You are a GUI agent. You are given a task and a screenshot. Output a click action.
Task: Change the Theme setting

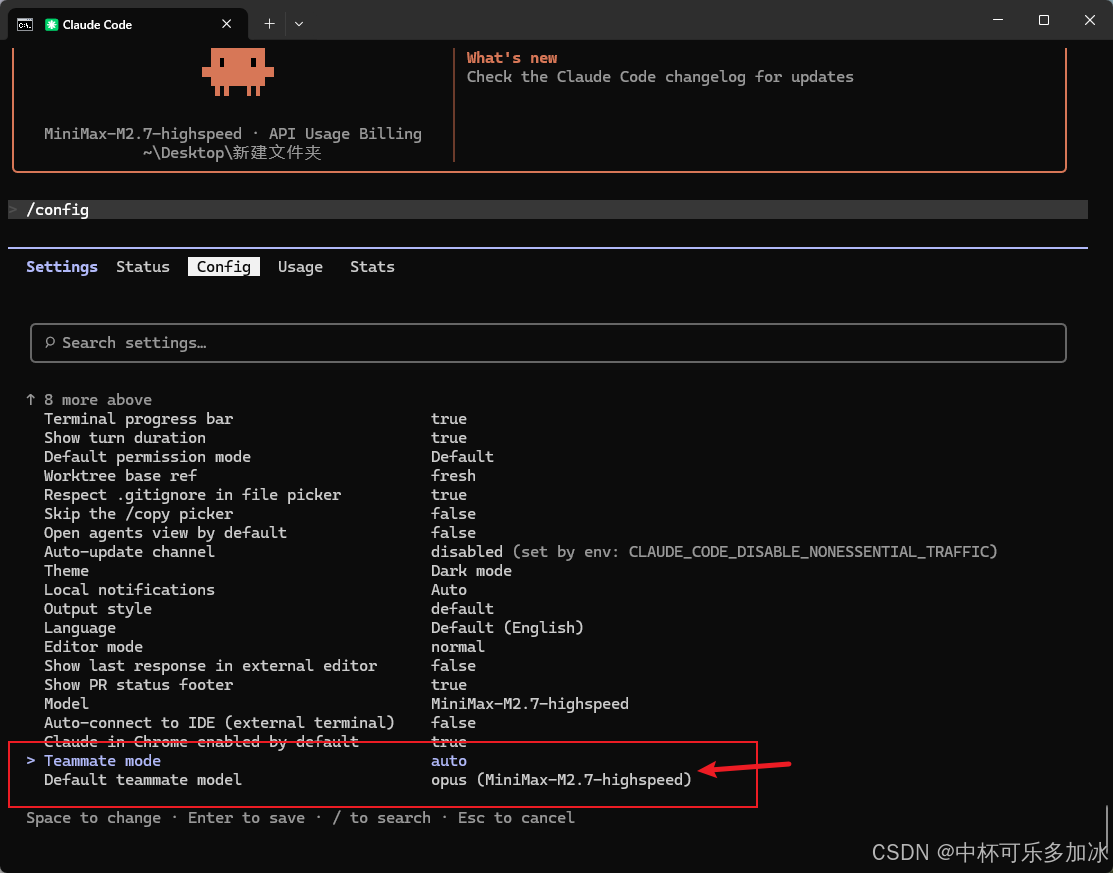(x=278, y=571)
